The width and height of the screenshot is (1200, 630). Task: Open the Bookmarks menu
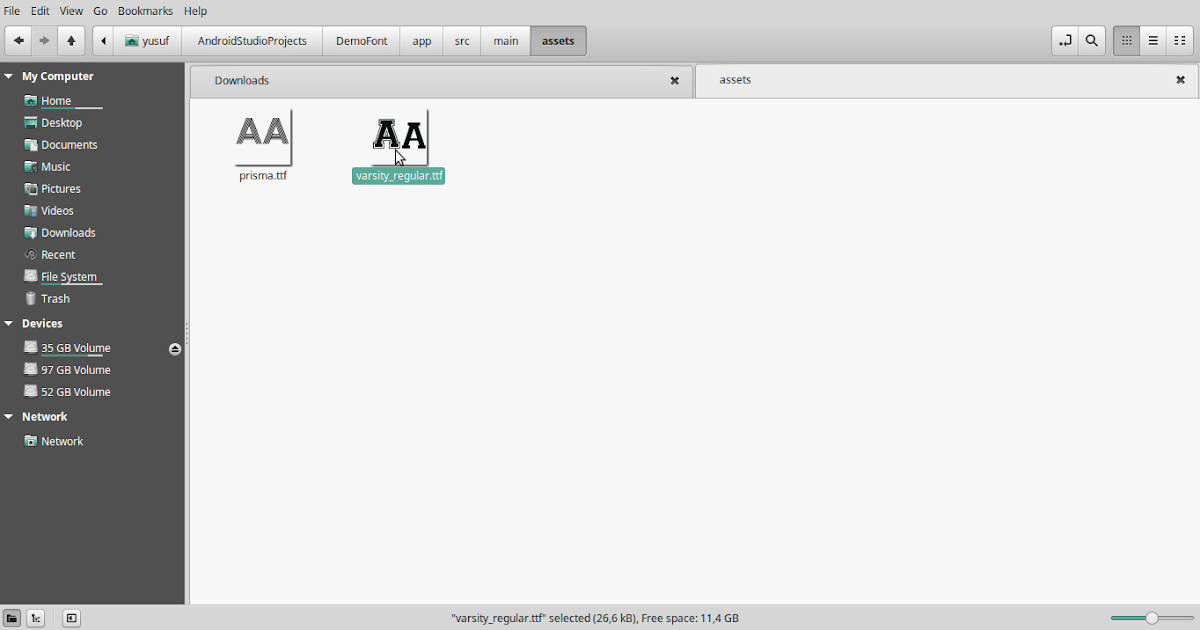click(x=145, y=11)
